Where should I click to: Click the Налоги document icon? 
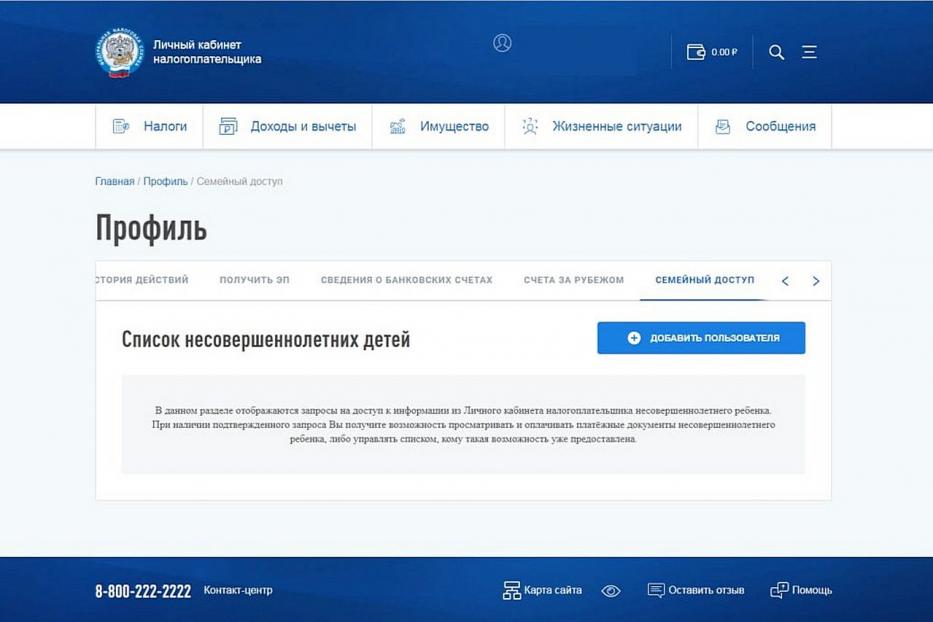click(x=121, y=126)
